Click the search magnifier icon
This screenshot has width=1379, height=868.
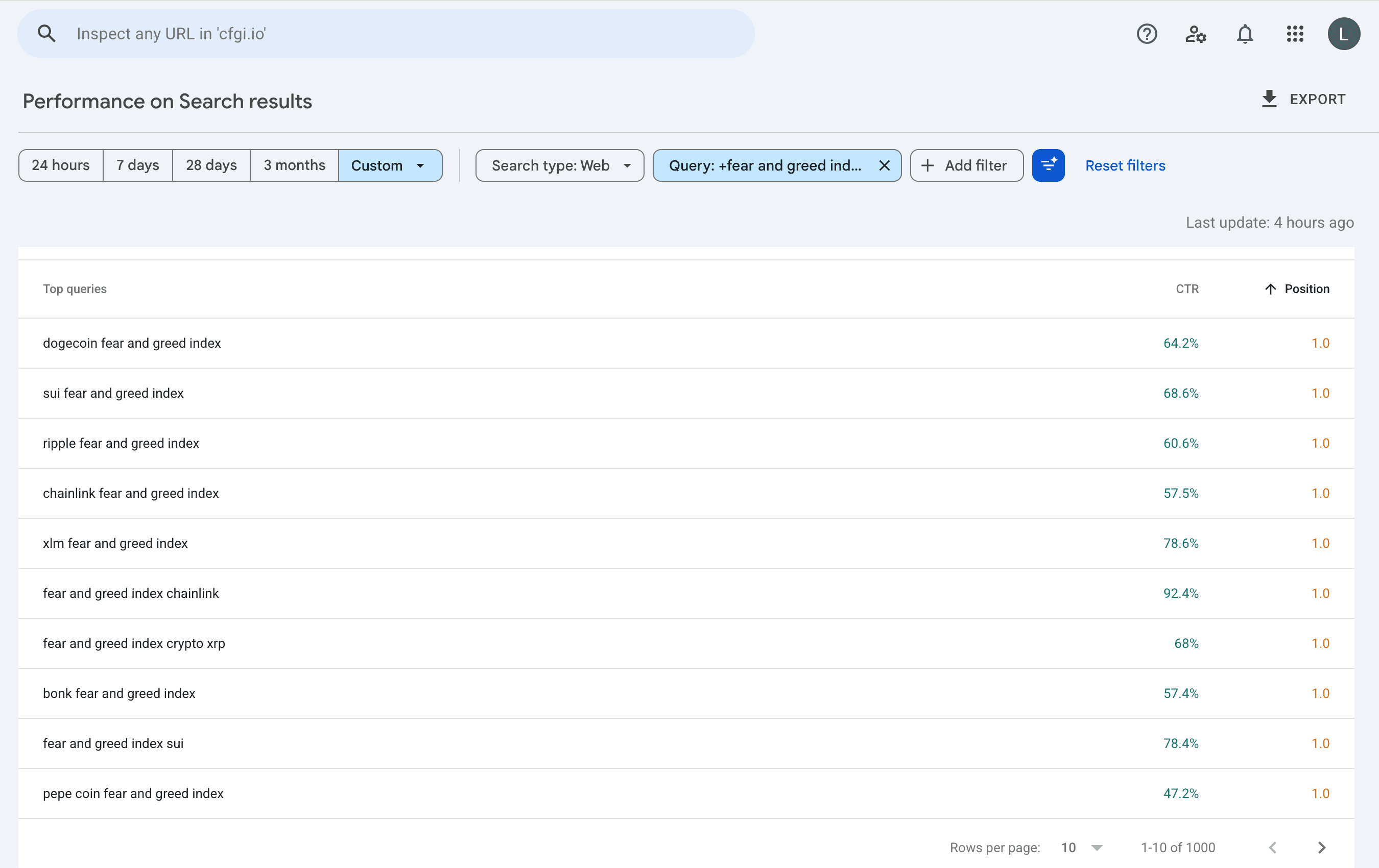click(x=46, y=34)
